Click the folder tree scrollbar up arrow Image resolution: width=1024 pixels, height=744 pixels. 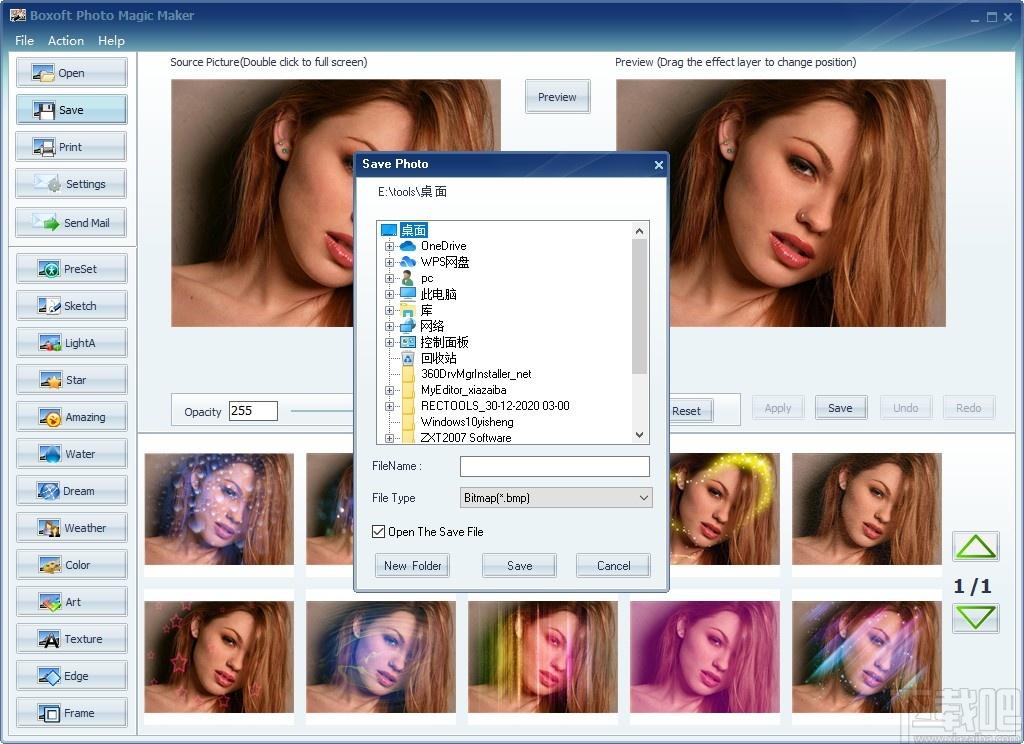[x=639, y=231]
